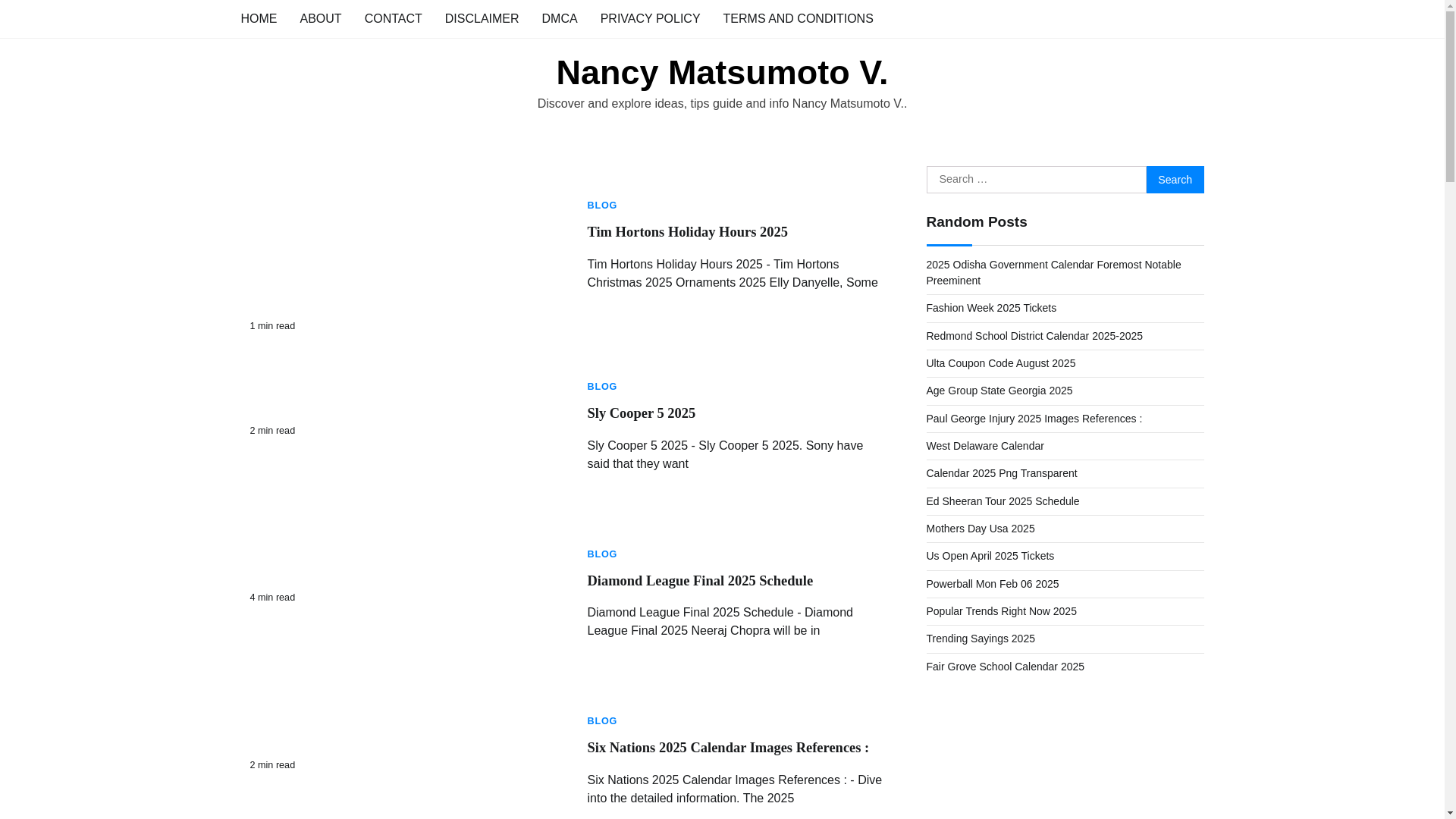Open TERMS AND CONDITIONS page

[798, 18]
